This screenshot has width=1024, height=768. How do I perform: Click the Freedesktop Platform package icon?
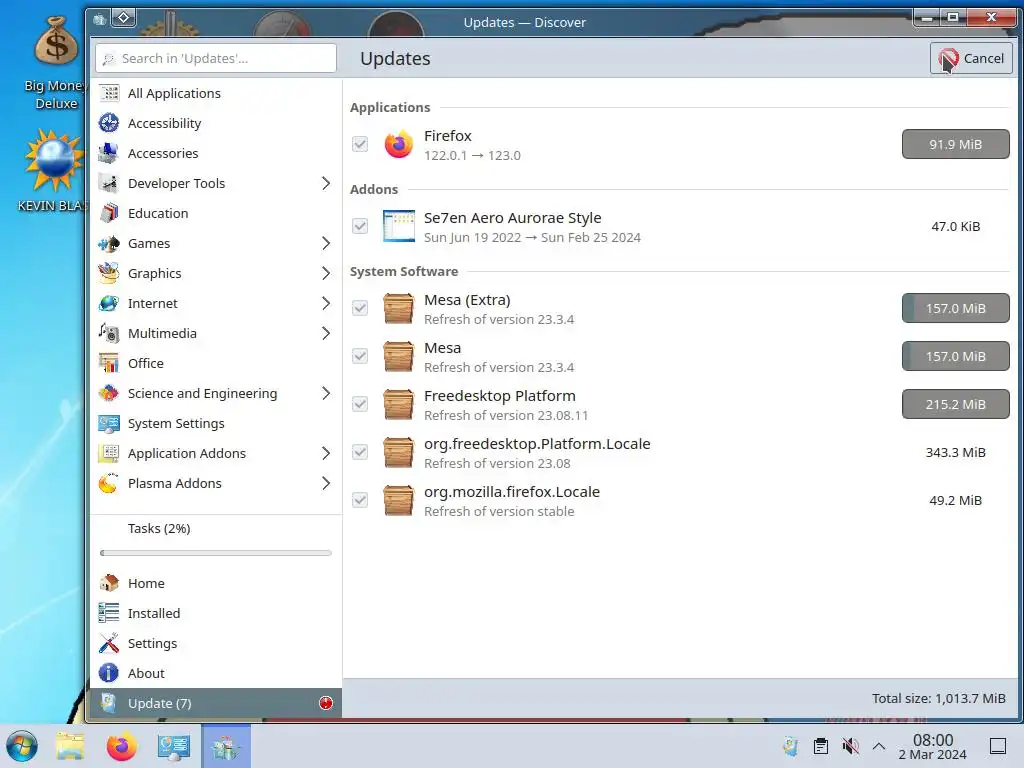398,404
